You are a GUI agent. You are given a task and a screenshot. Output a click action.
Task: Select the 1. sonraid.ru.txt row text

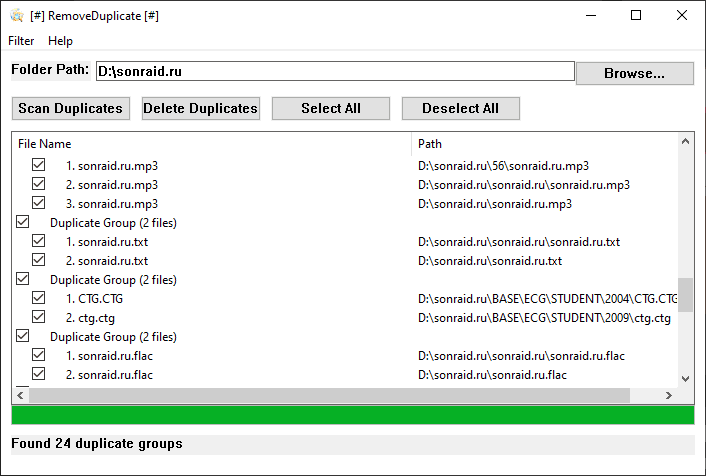point(107,242)
